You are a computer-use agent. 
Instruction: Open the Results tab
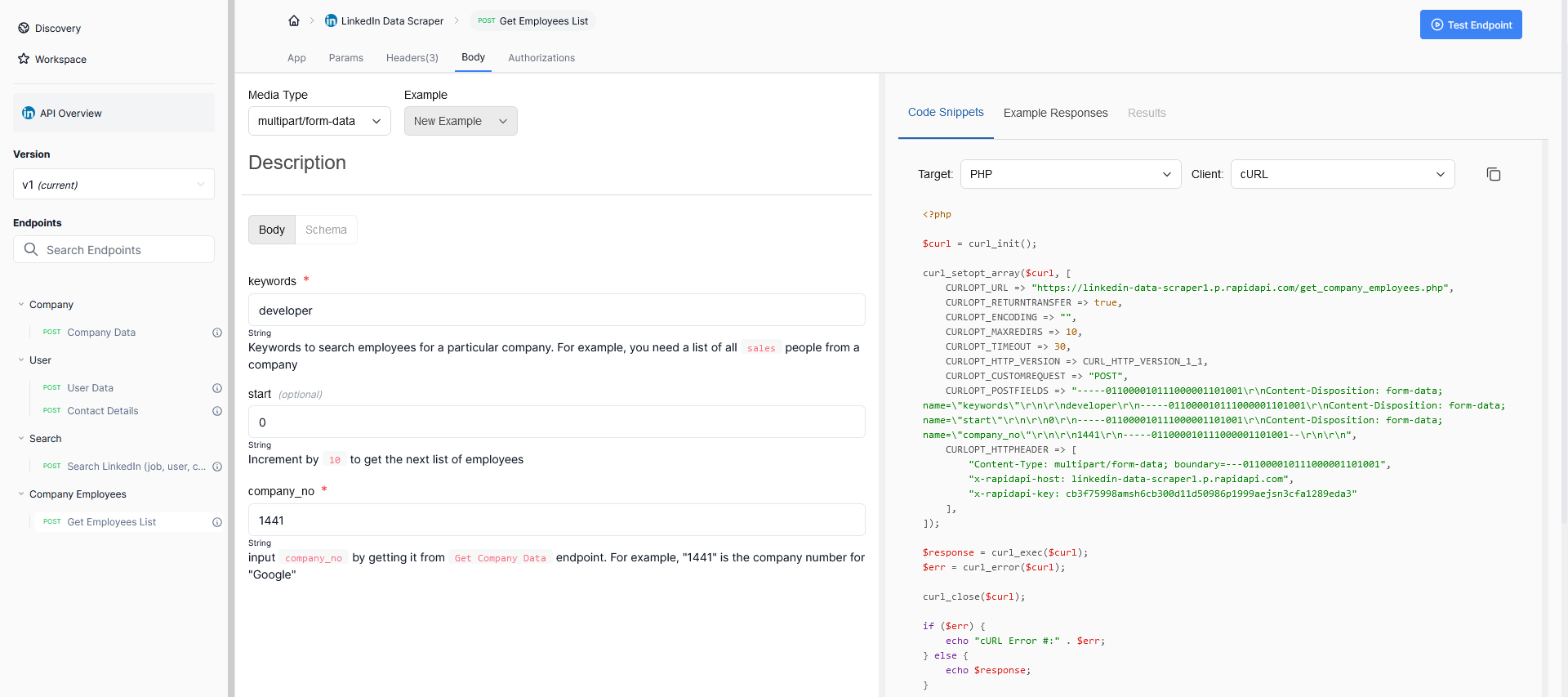pyautogui.click(x=1147, y=113)
